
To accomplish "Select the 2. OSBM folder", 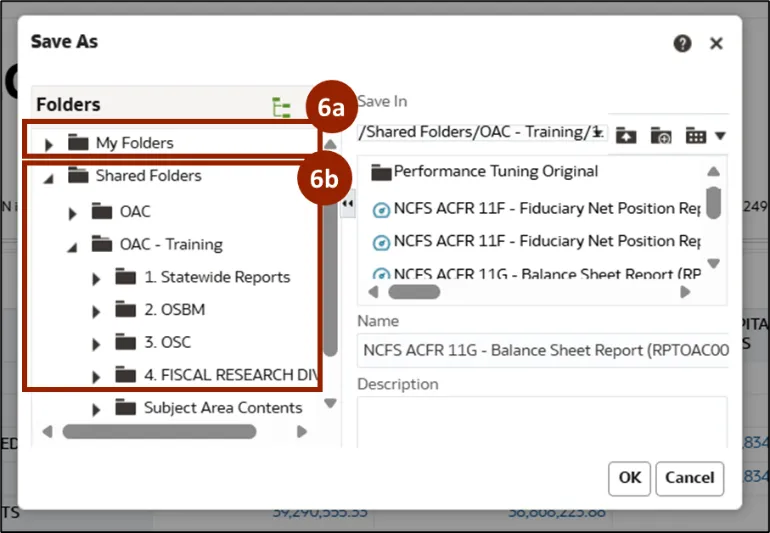I will pyautogui.click(x=174, y=310).
